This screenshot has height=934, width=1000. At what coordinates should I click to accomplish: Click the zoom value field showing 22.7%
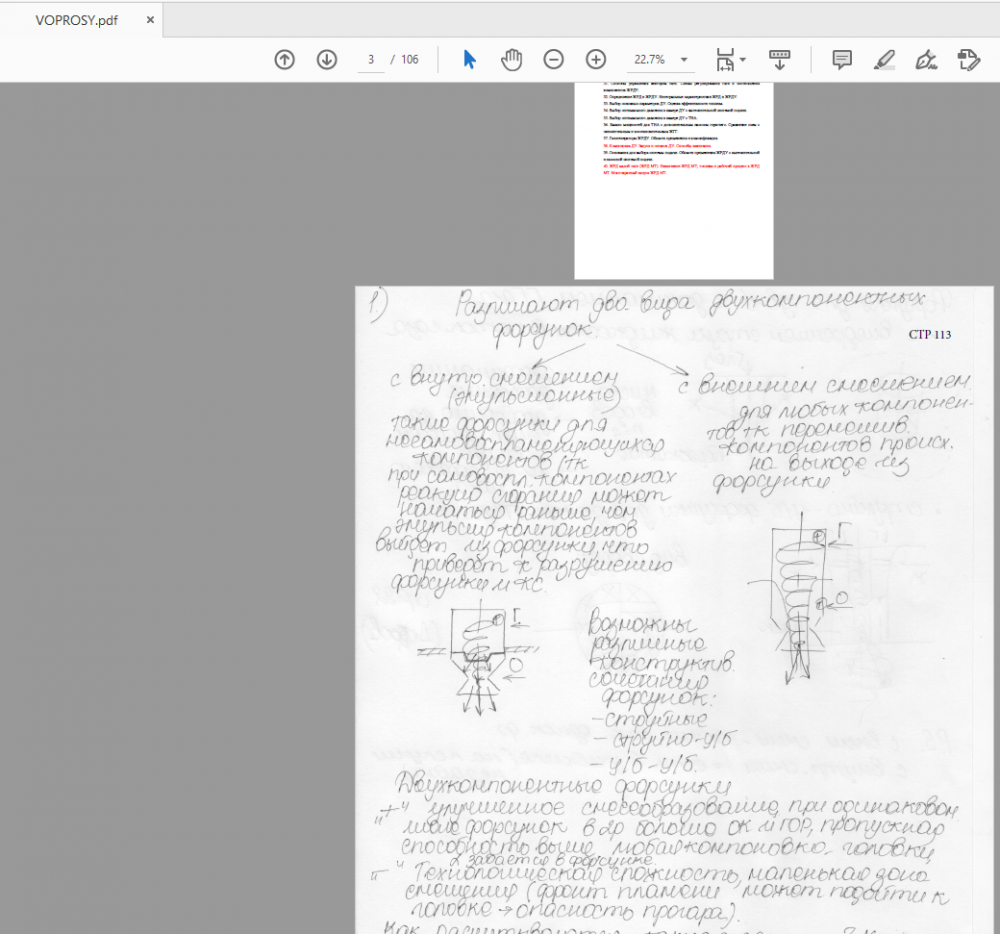coord(649,60)
